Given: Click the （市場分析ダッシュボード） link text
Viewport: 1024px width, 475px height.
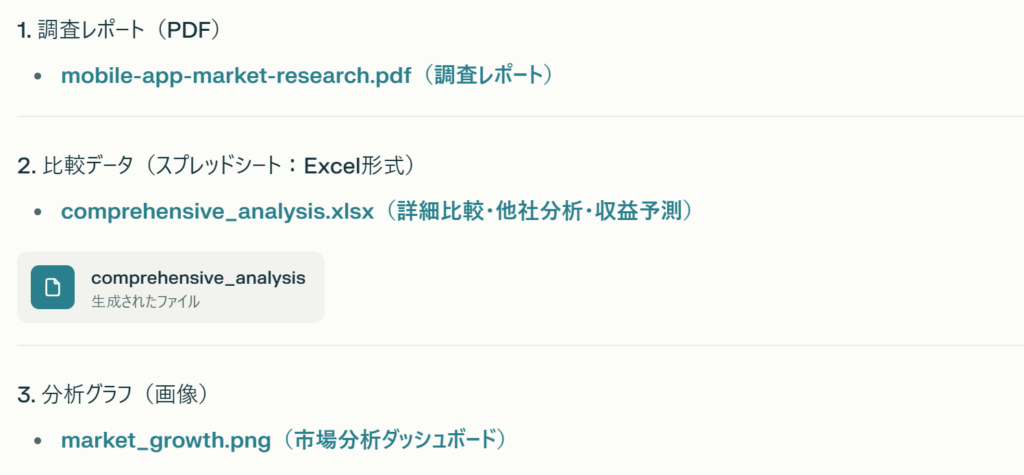Looking at the screenshot, I should tap(394, 440).
